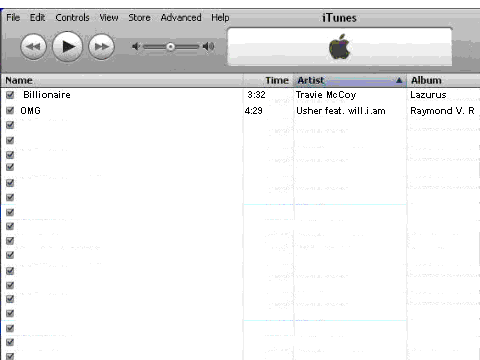
Task: Sort by the Name column header
Action: point(122,80)
